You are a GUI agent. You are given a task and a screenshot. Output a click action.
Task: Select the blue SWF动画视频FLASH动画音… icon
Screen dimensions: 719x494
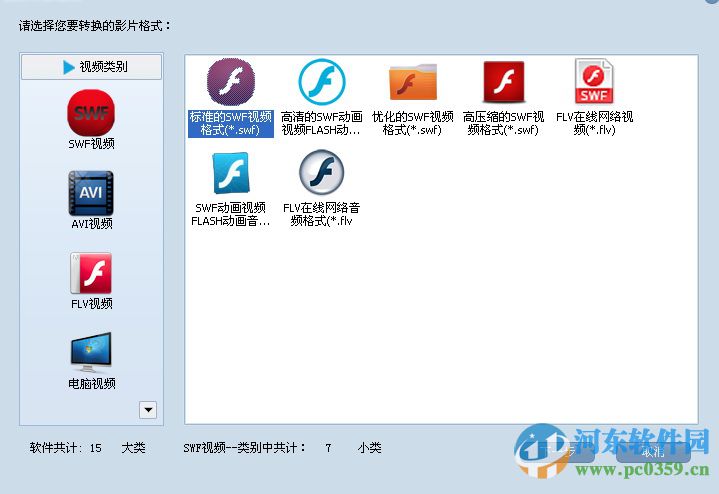231,173
